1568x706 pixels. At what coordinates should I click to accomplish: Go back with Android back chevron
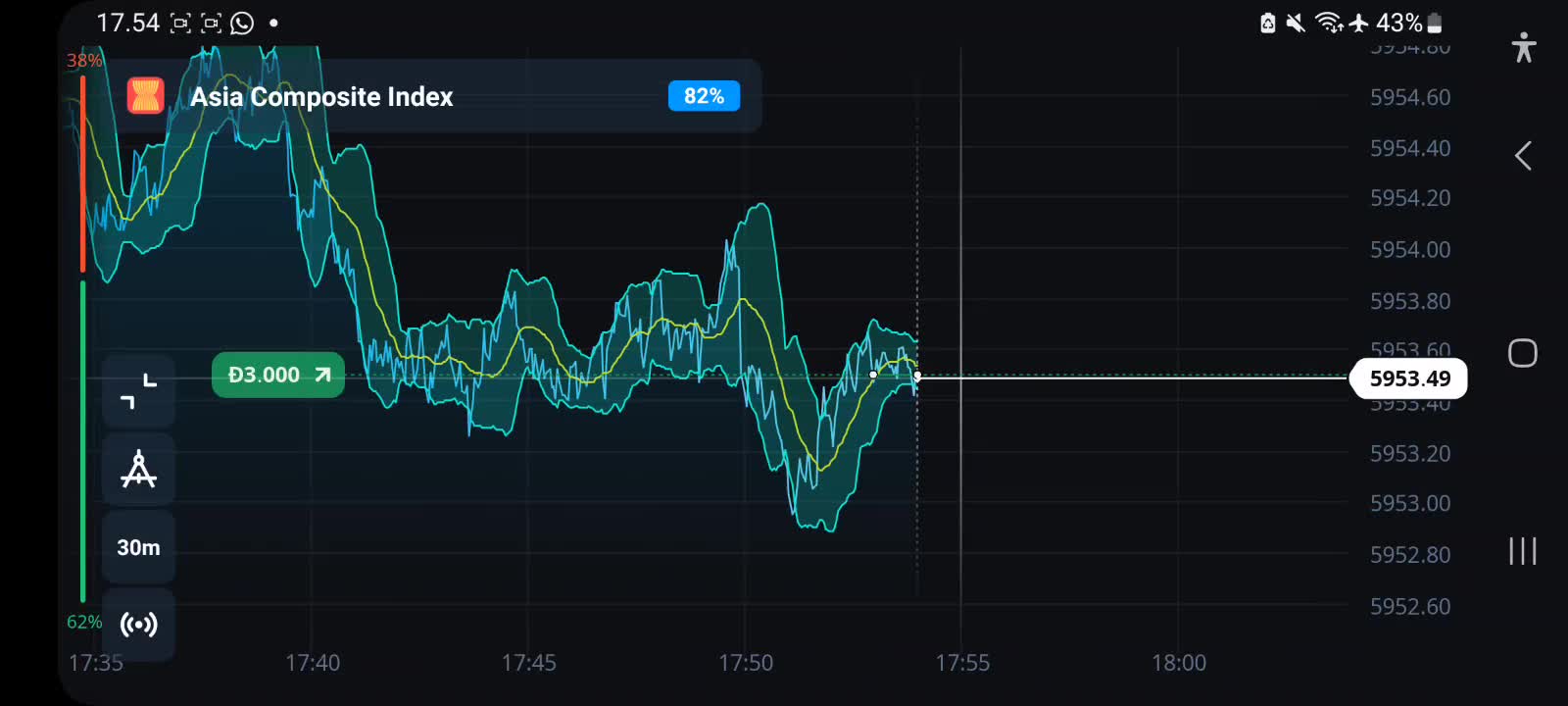pos(1523,156)
